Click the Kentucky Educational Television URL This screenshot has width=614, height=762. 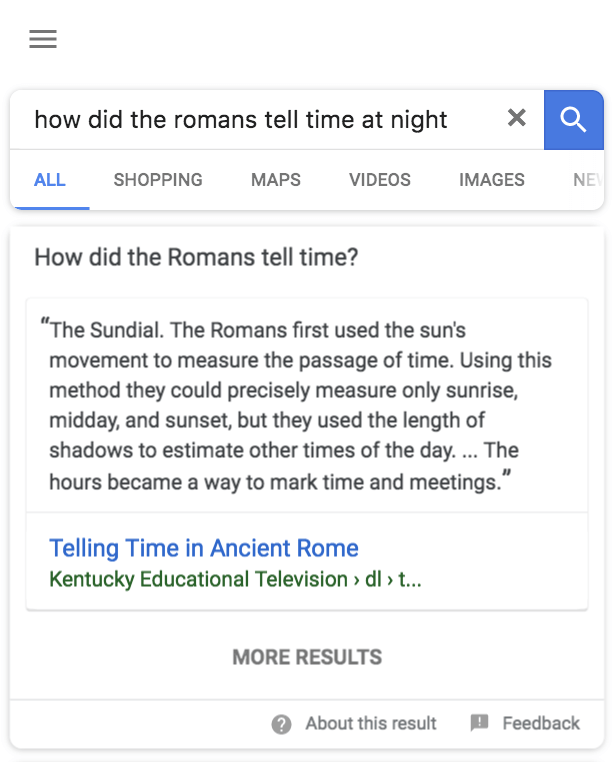point(235,579)
